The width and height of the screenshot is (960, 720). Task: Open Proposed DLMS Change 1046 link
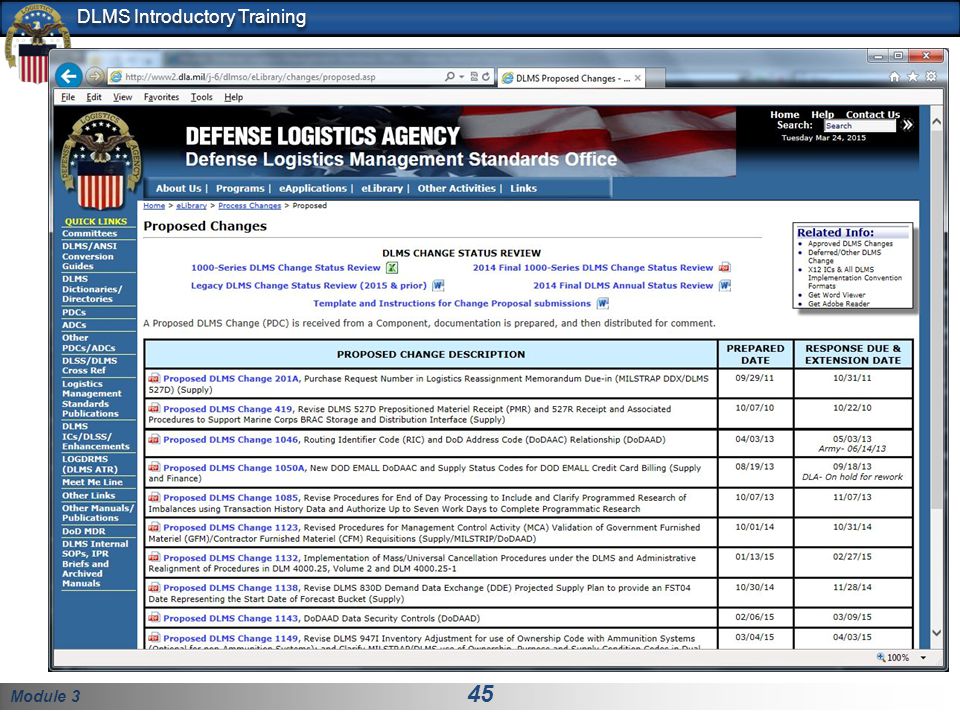click(x=231, y=440)
